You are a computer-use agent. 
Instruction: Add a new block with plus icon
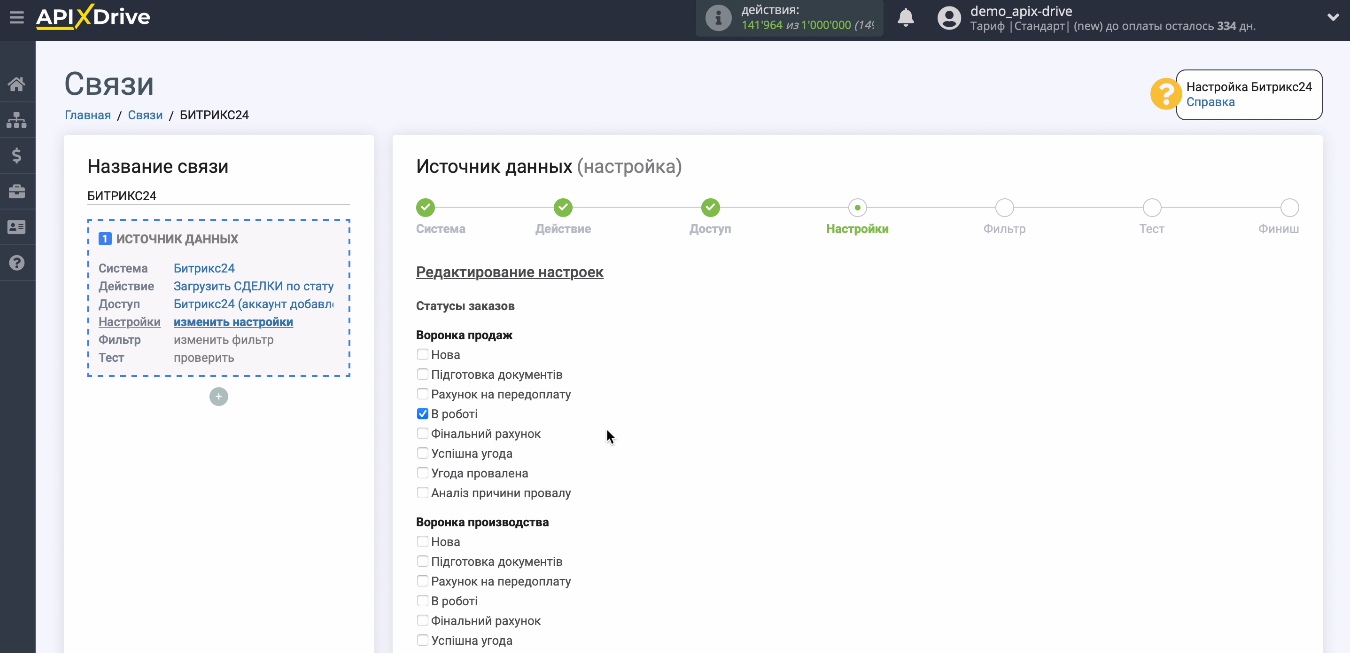coord(219,397)
